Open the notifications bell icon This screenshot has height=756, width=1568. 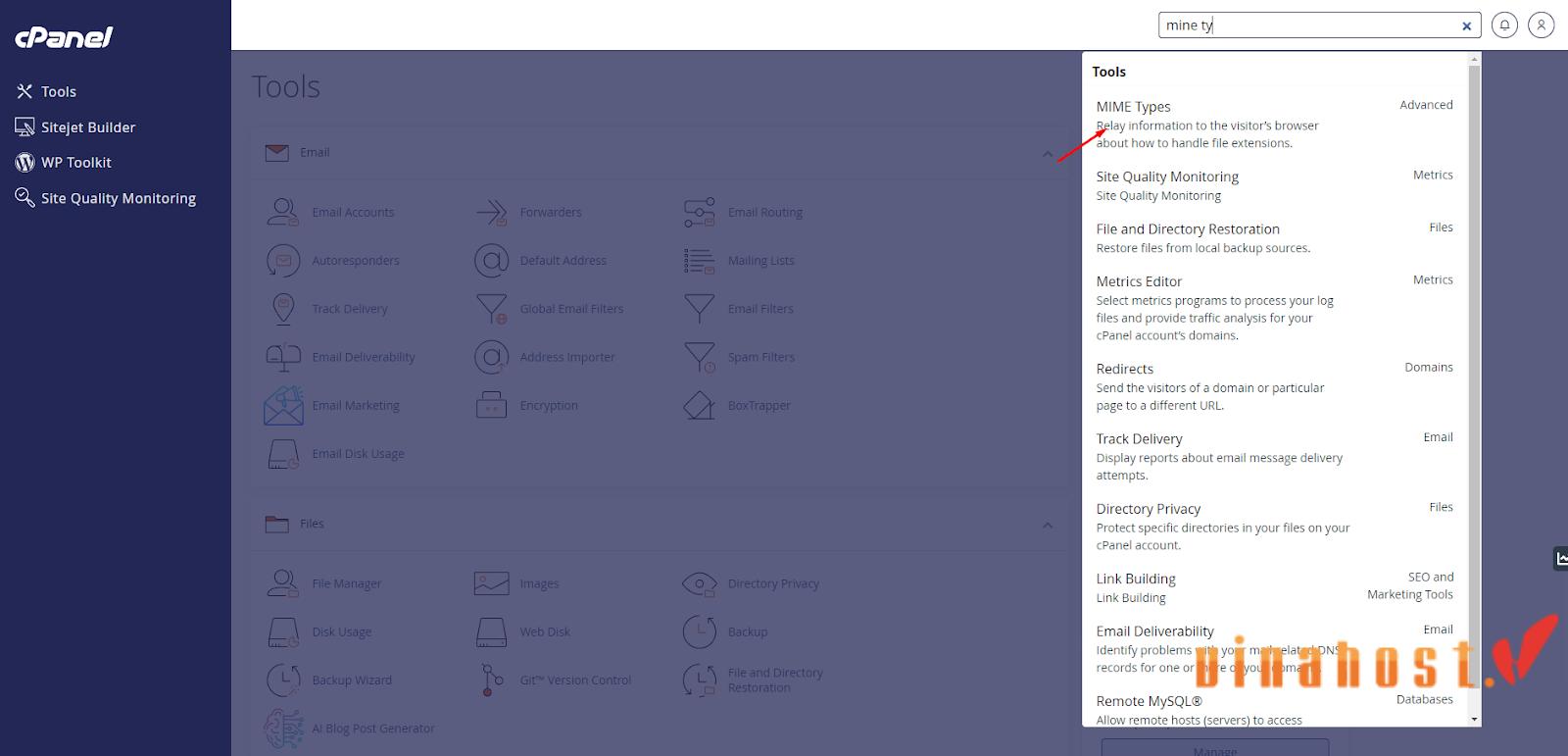click(1504, 25)
